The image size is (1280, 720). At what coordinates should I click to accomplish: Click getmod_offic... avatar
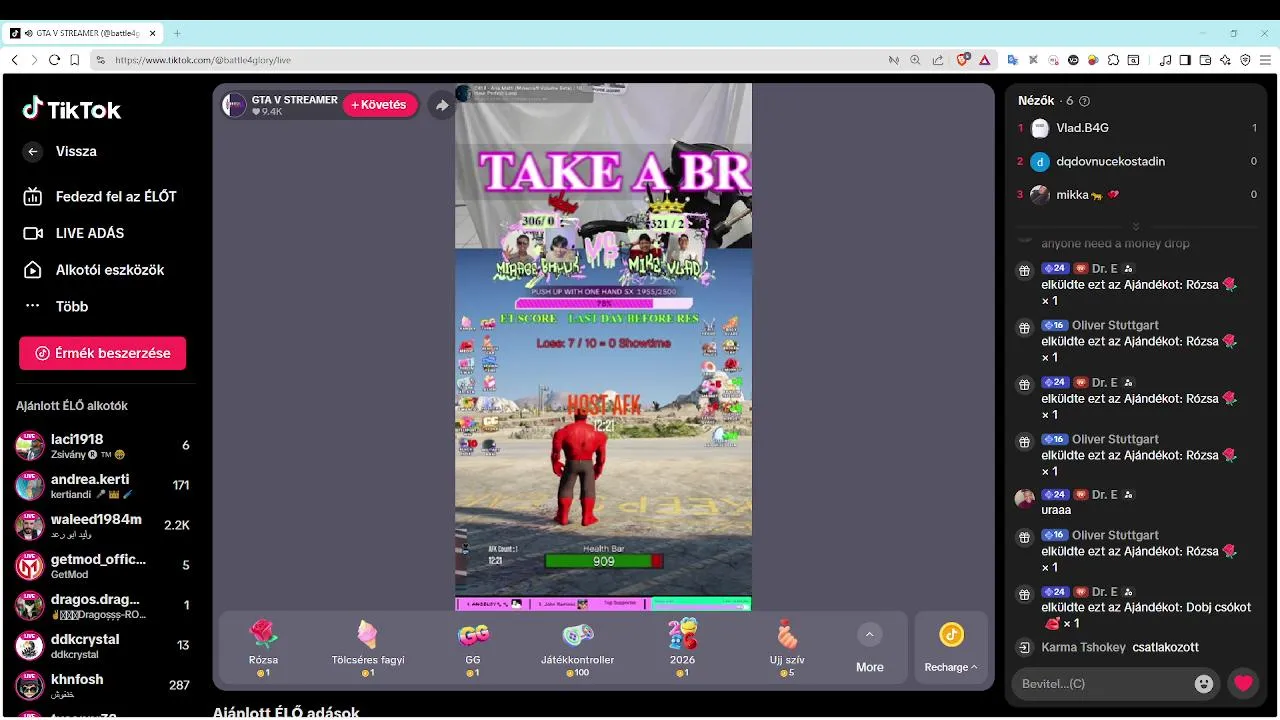[x=30, y=566]
